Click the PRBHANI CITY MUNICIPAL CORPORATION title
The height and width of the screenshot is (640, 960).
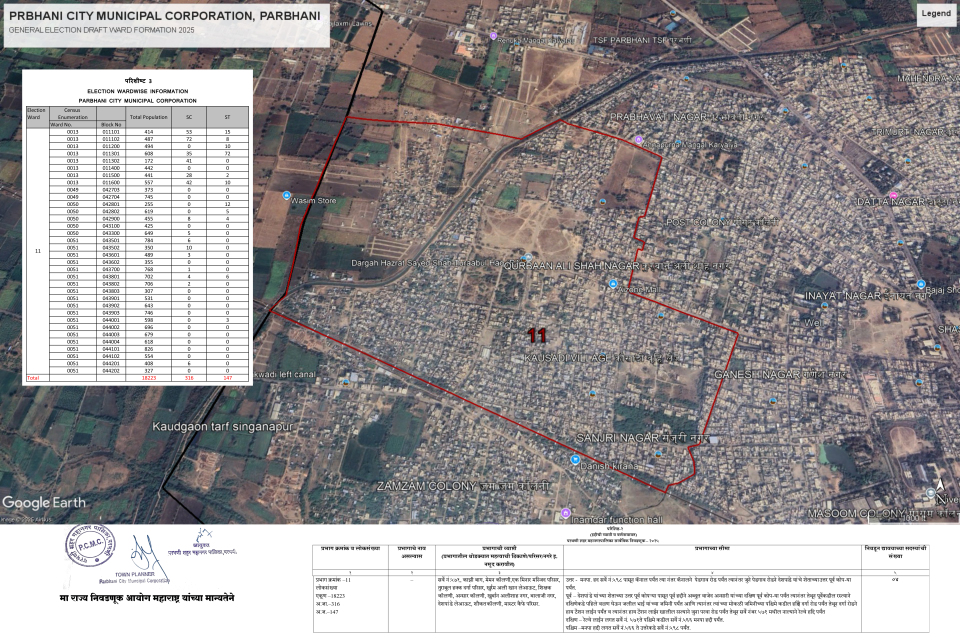pos(165,16)
